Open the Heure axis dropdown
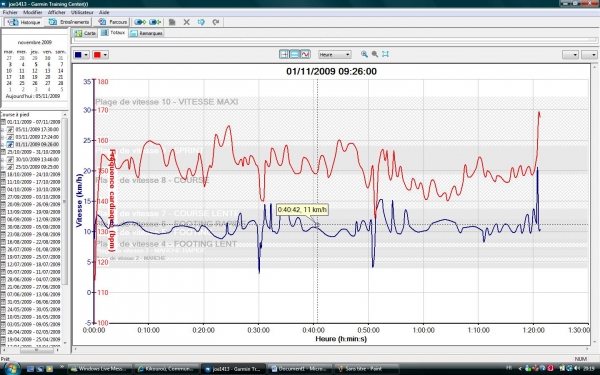 point(334,55)
